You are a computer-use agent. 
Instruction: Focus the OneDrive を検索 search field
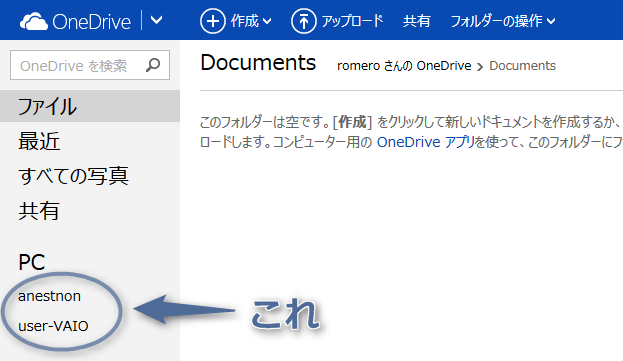point(90,65)
